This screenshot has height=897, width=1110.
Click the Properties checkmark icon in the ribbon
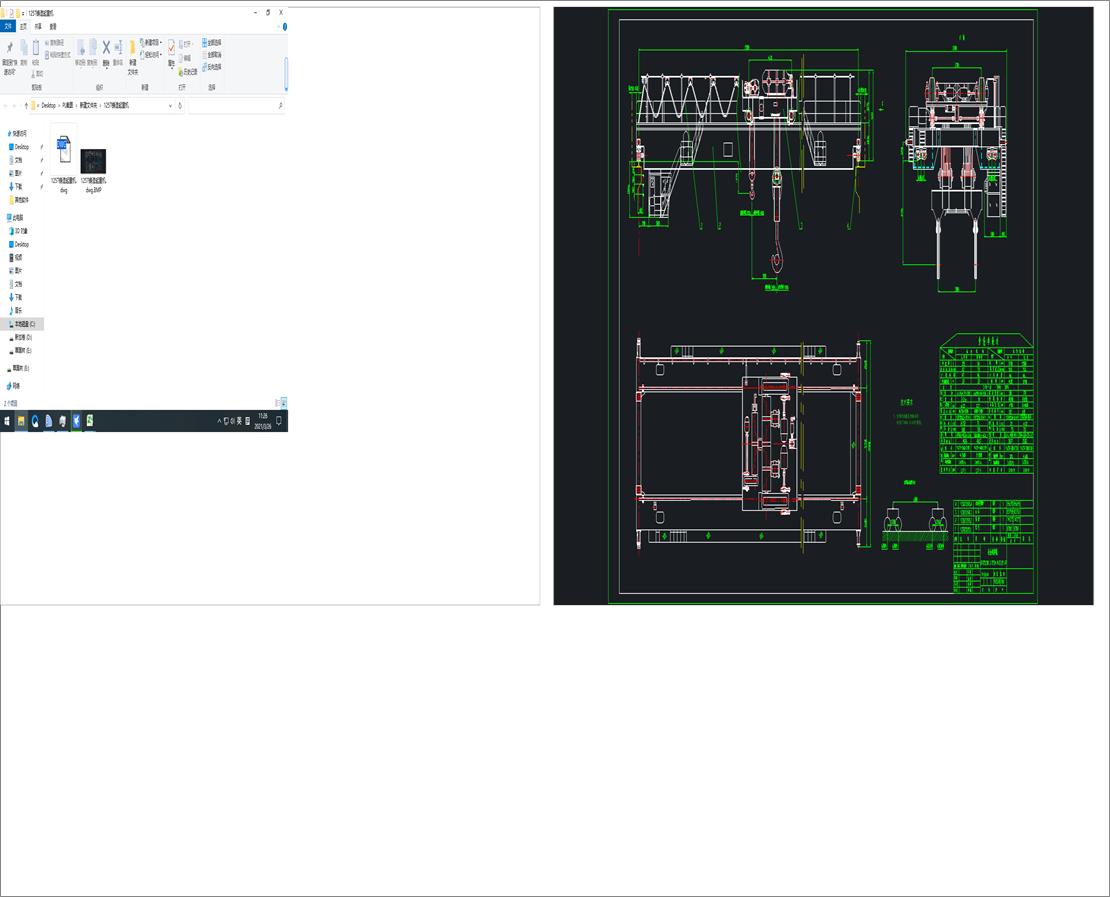[171, 47]
